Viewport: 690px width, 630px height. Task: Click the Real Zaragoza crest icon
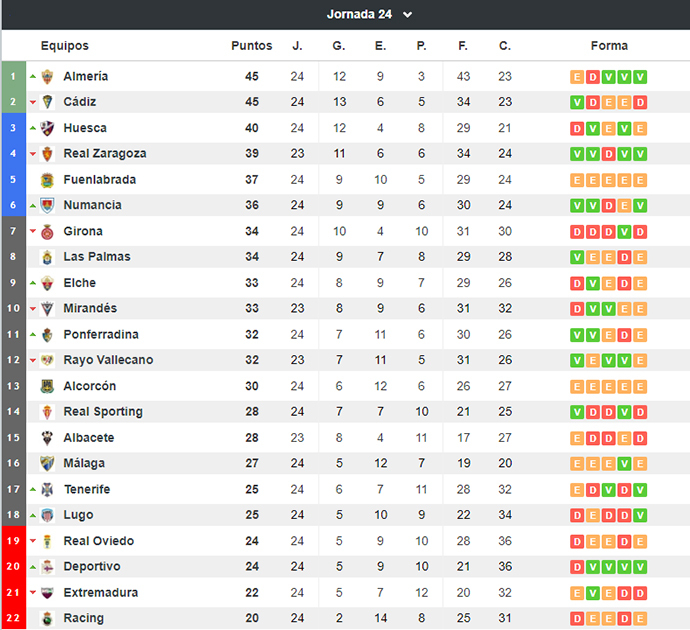47,154
